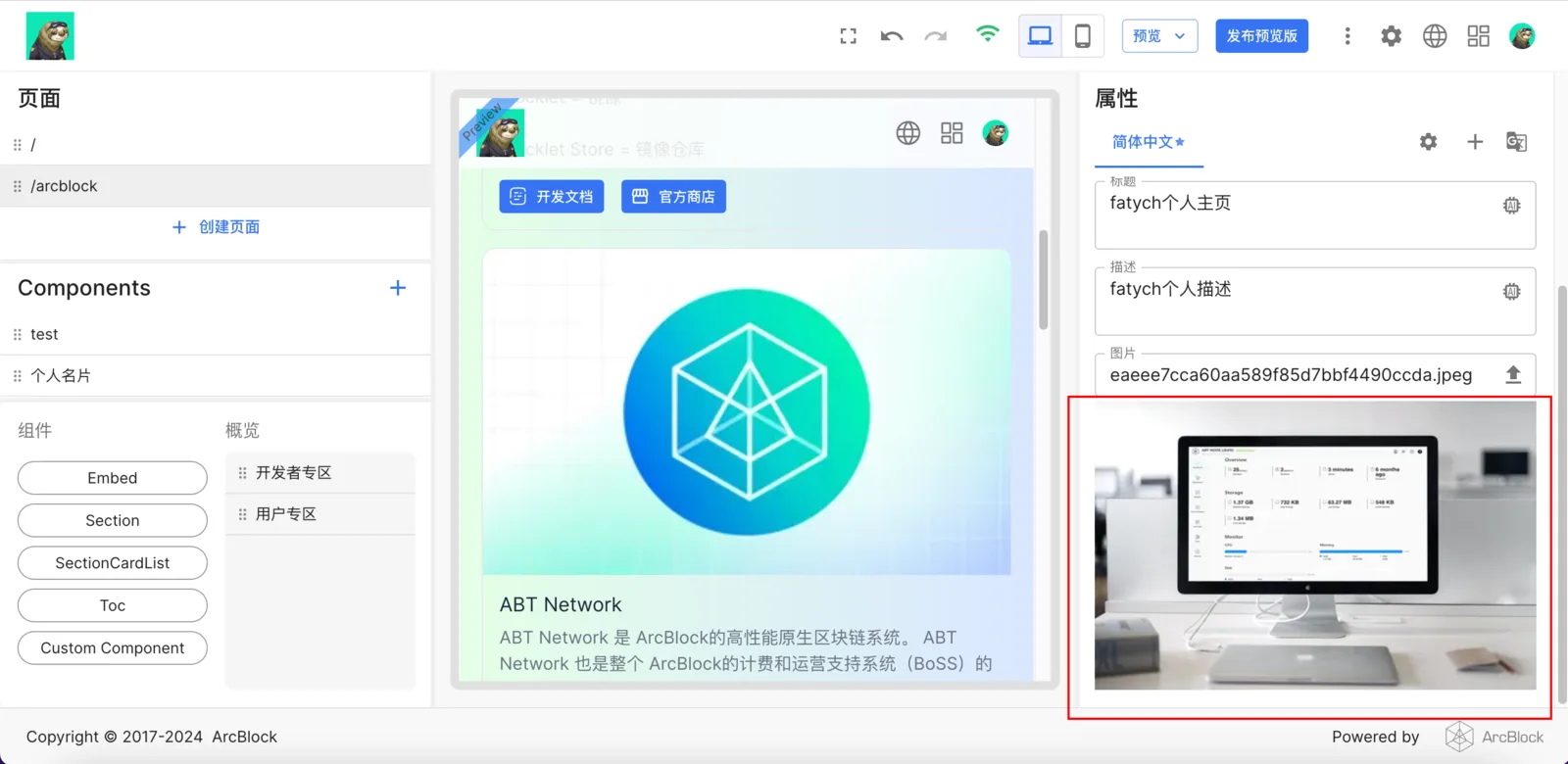
Task: Click the upload icon in 图片 field
Action: (1513, 374)
